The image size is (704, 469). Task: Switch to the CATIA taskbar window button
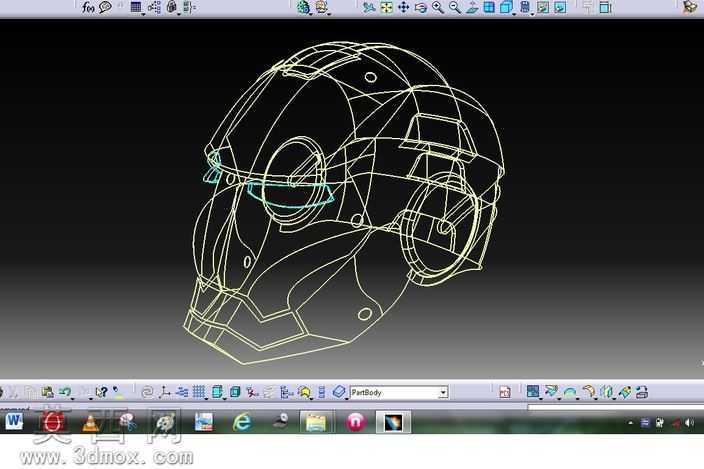pos(393,422)
